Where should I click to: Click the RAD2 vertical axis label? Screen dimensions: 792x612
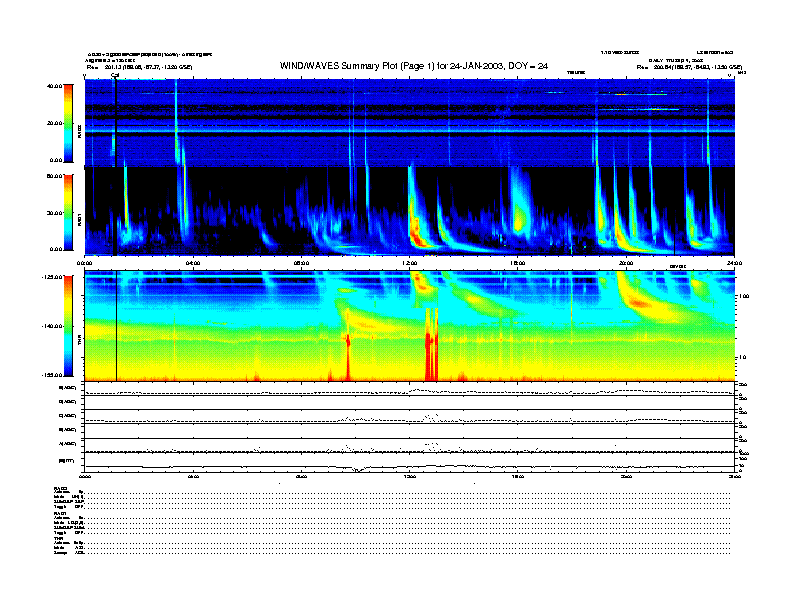[79, 131]
